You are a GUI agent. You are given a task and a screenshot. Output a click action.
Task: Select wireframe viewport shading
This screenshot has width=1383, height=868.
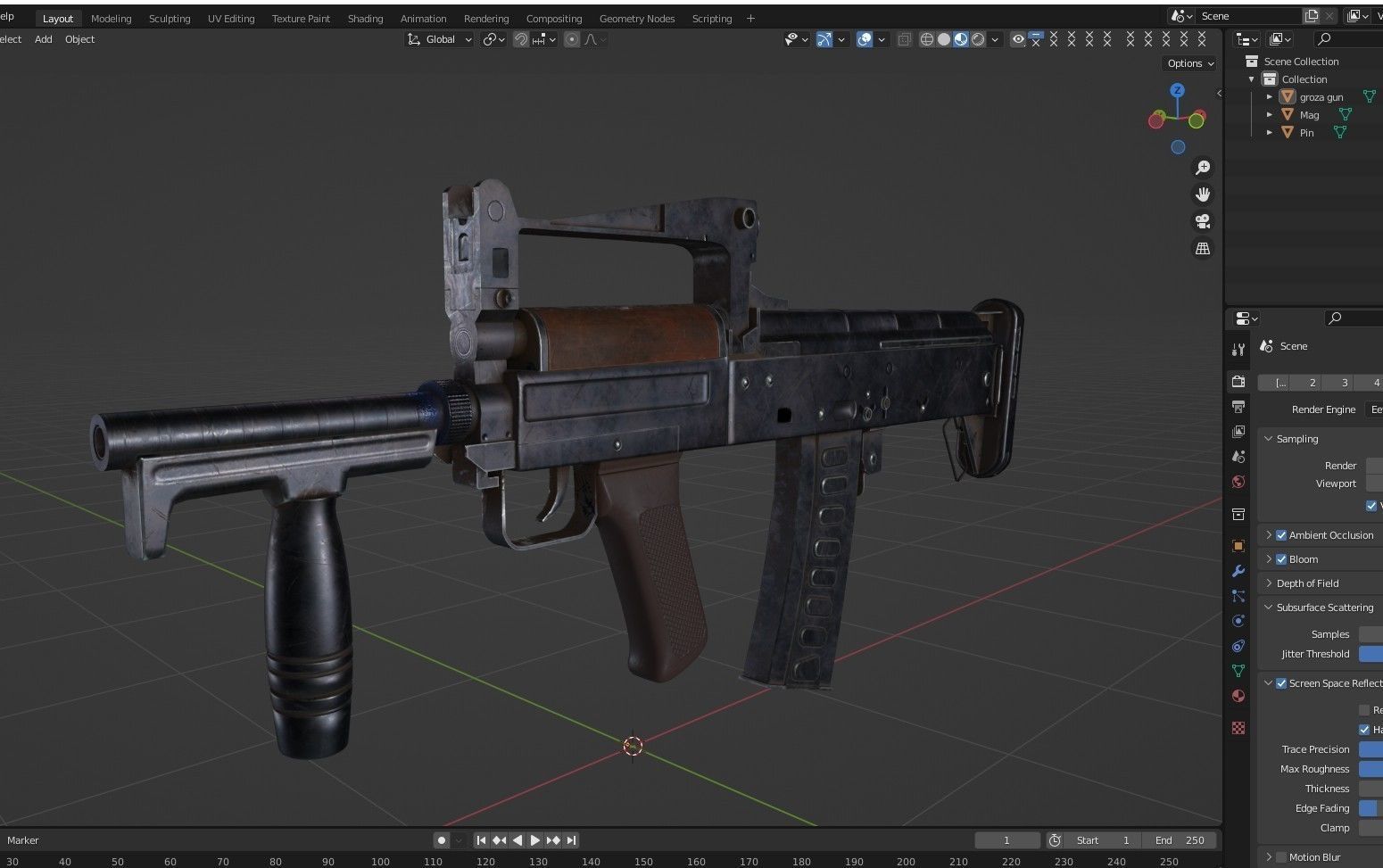927,39
